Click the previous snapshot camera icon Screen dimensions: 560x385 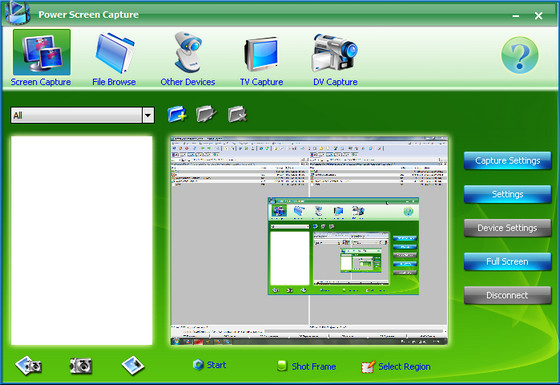click(x=29, y=366)
